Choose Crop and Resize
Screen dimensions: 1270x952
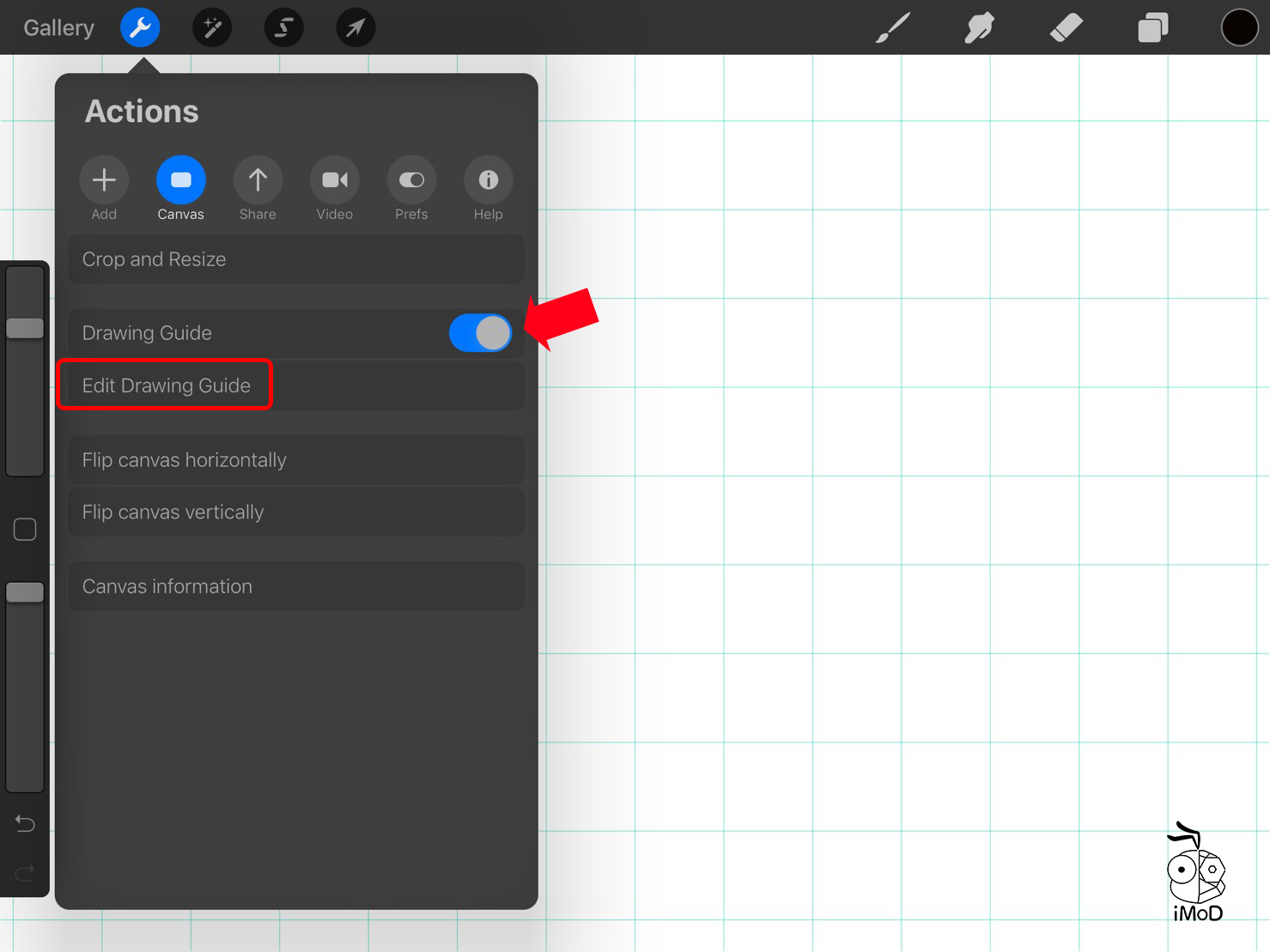coord(295,259)
